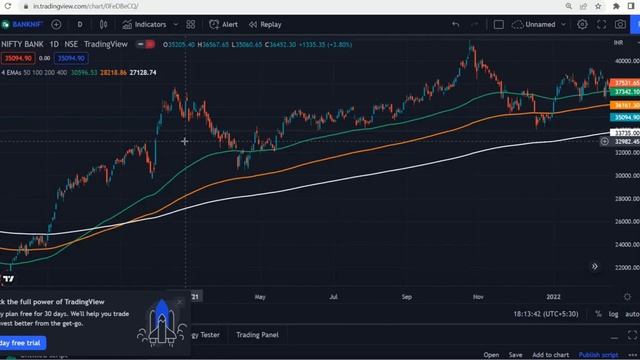This screenshot has height=360, width=640.
Task: Open the INR currency selector on price axis
Action: (x=618, y=43)
